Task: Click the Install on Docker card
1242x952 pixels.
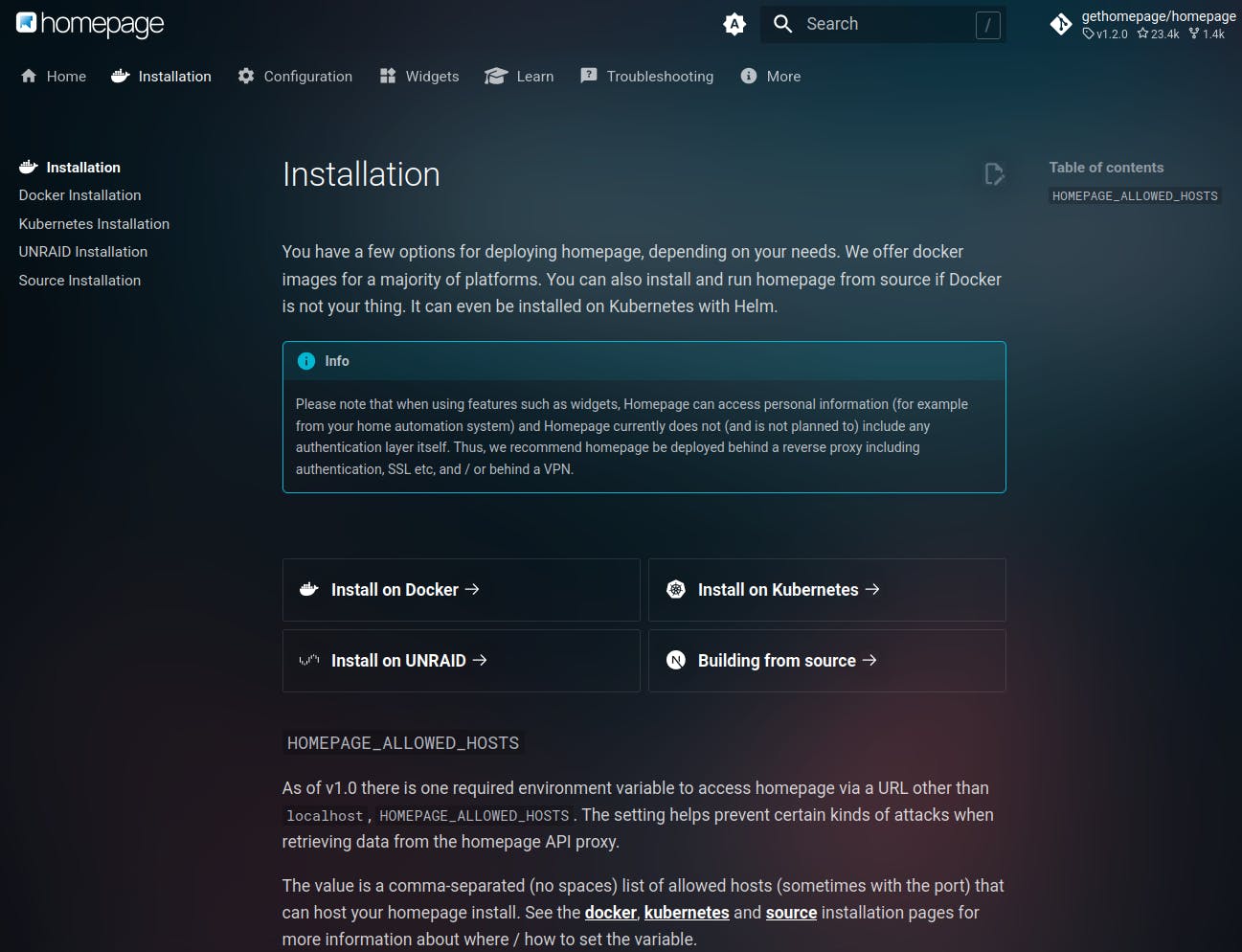Action: point(461,590)
